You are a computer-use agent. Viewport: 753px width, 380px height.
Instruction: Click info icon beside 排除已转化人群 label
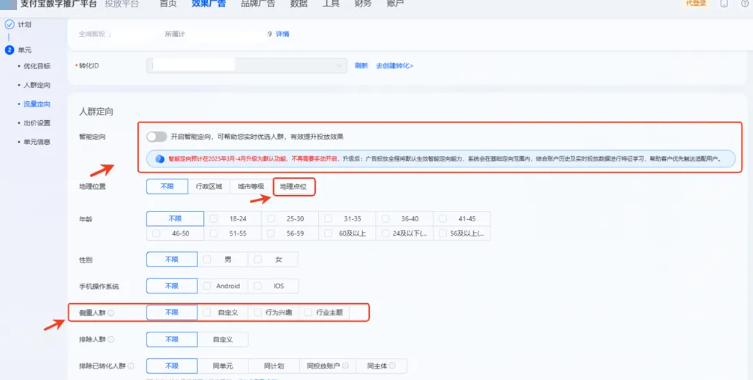[131, 366]
